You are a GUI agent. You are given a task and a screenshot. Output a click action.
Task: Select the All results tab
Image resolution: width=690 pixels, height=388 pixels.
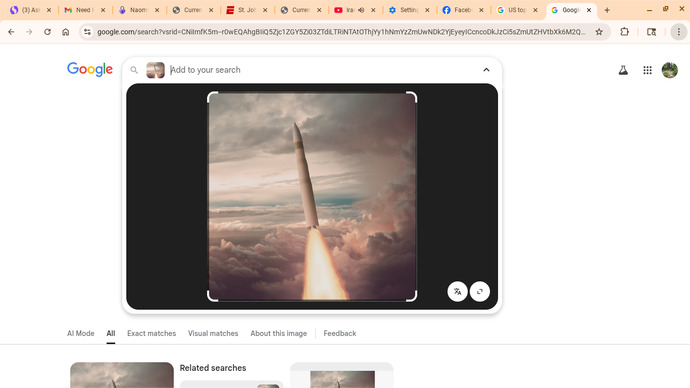(x=110, y=333)
